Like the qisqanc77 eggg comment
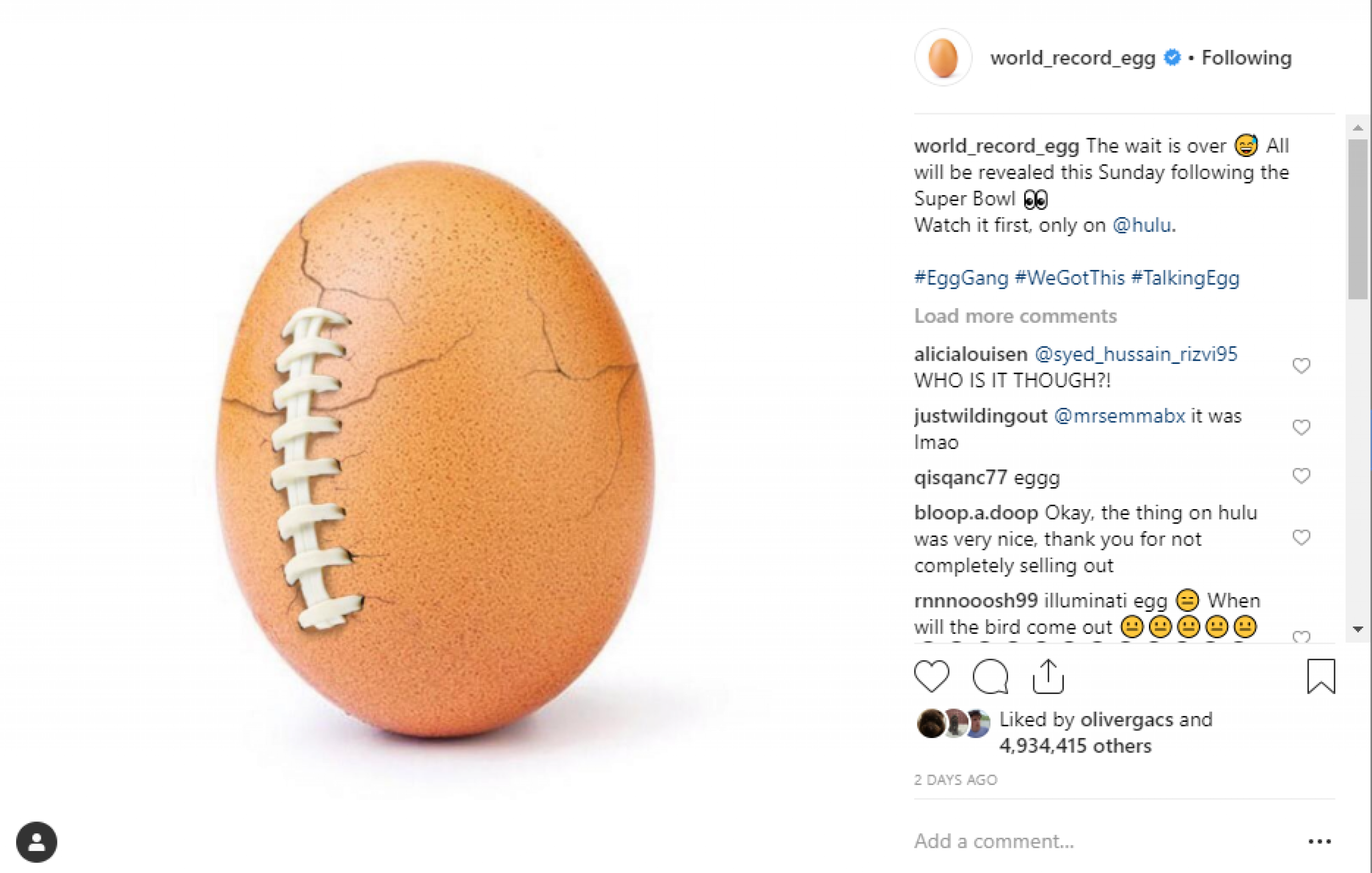 pos(1301,476)
